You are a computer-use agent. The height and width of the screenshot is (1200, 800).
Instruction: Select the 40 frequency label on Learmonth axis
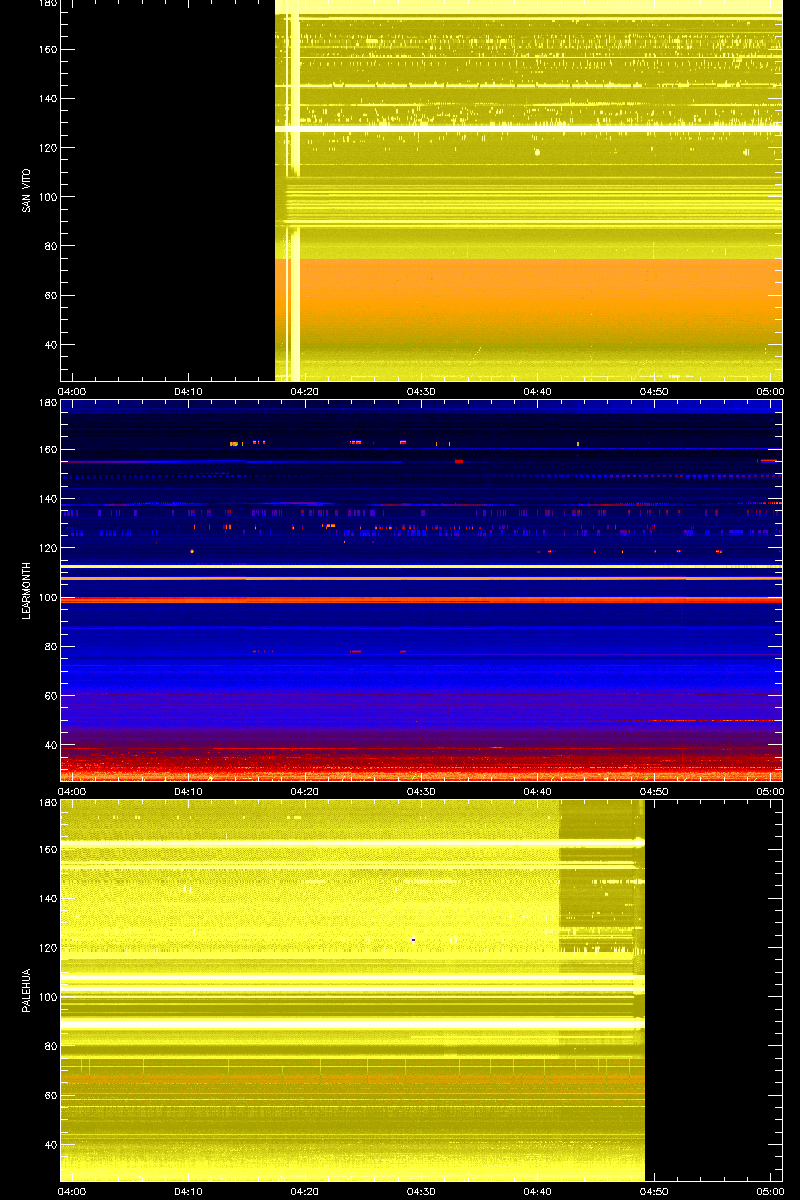click(x=50, y=745)
